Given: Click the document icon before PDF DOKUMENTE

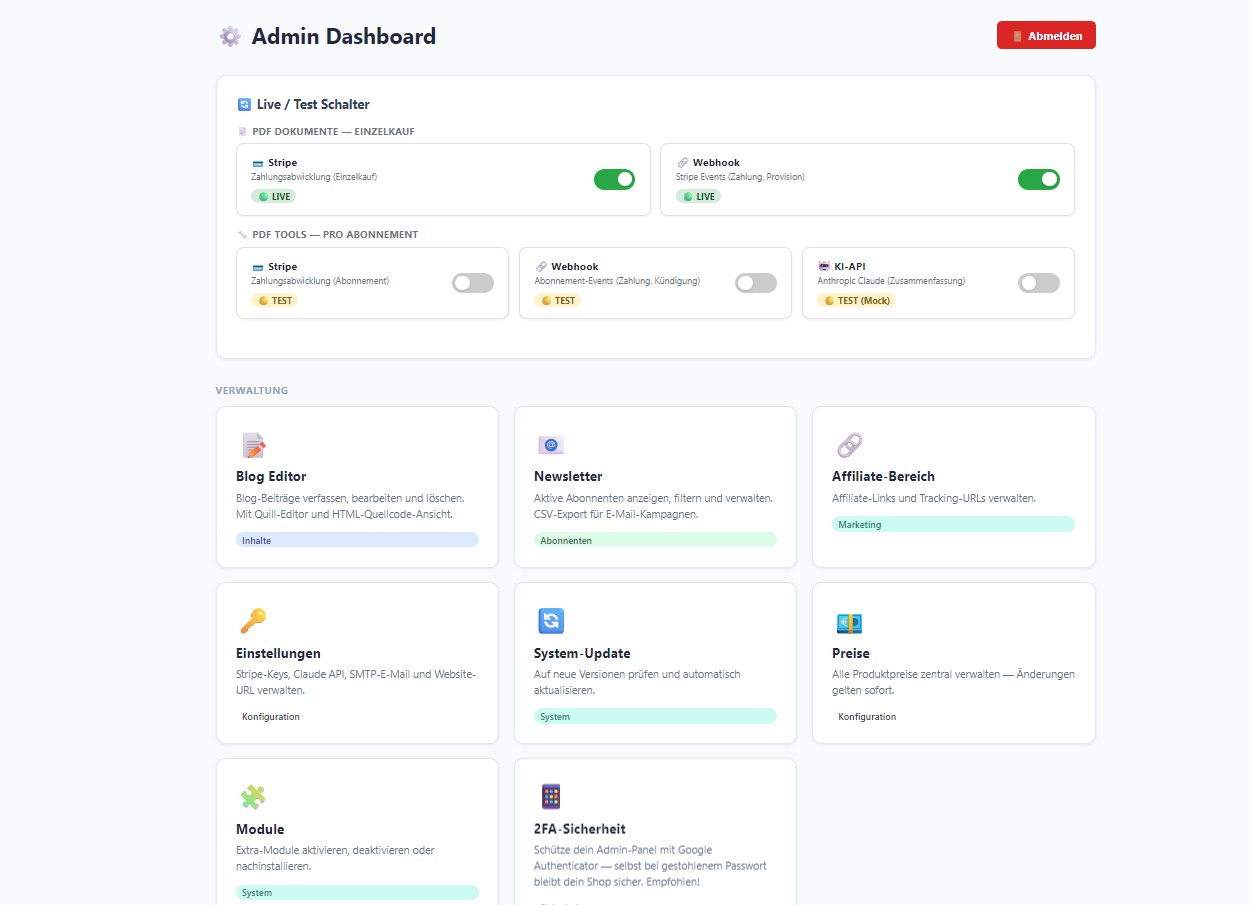Looking at the screenshot, I should point(242,131).
